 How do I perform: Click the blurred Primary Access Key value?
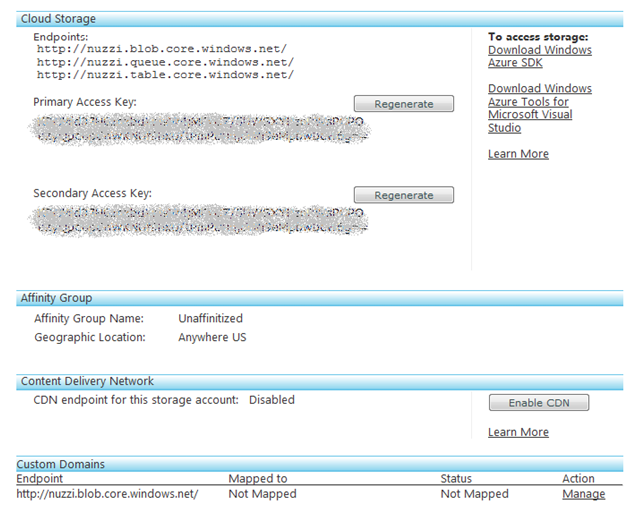[199, 129]
